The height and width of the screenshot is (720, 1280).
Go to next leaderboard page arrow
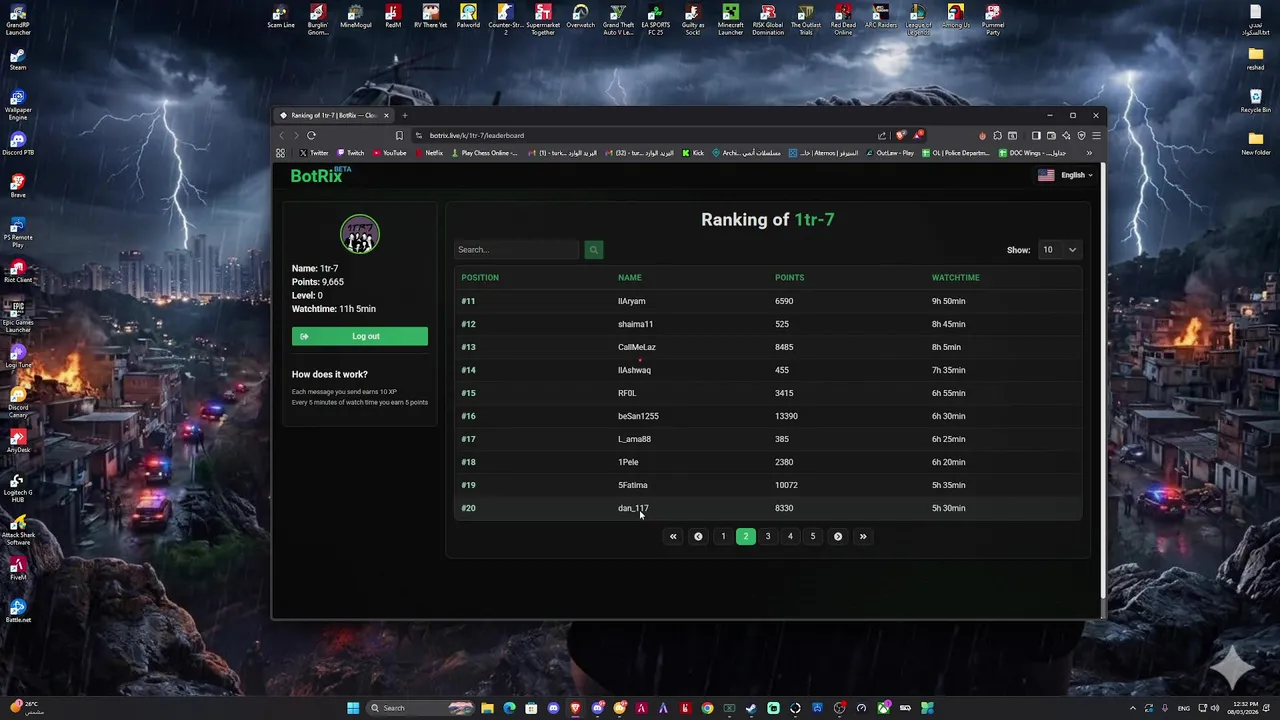coord(838,537)
